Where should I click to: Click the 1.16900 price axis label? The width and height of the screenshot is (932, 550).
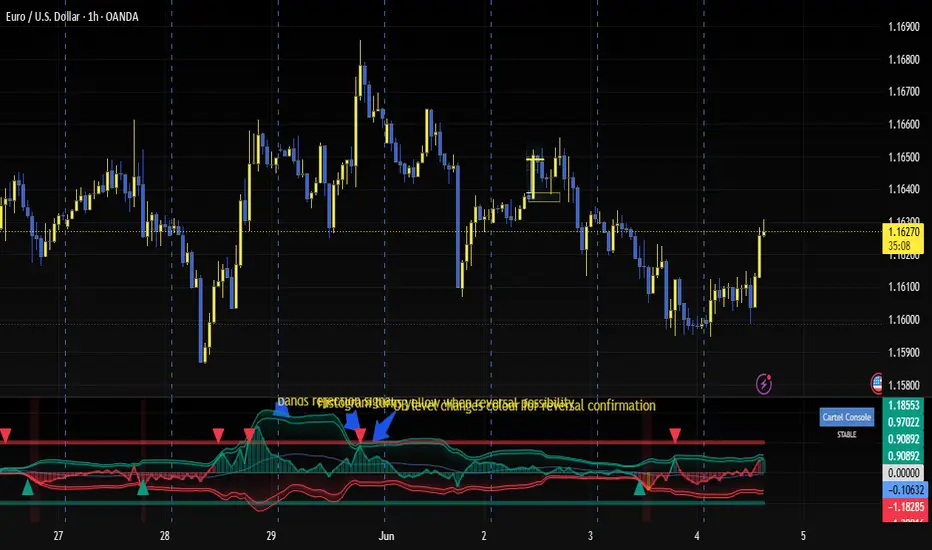[903, 27]
